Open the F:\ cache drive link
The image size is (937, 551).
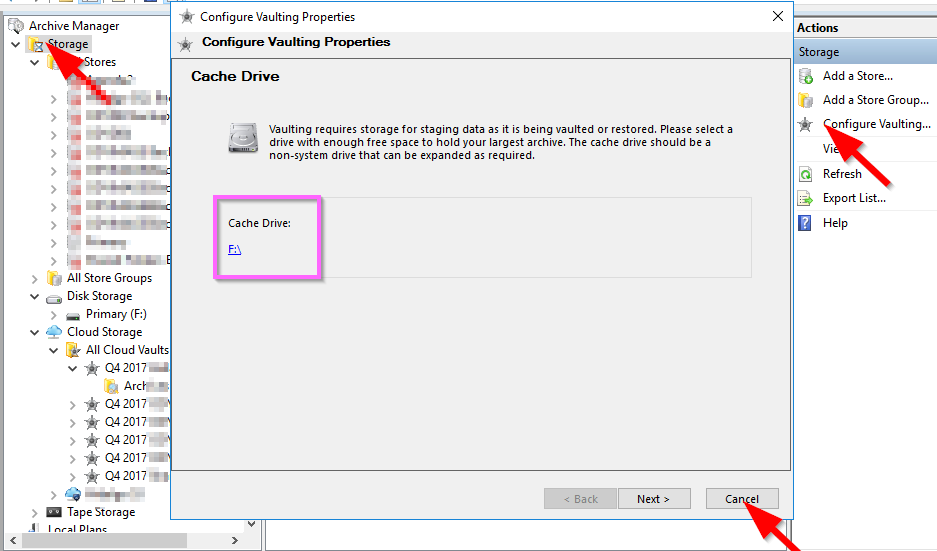234,249
